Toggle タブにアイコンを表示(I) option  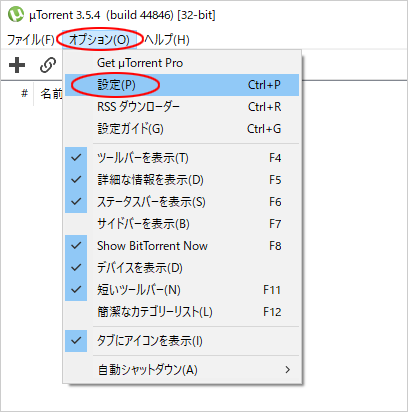pos(182,341)
